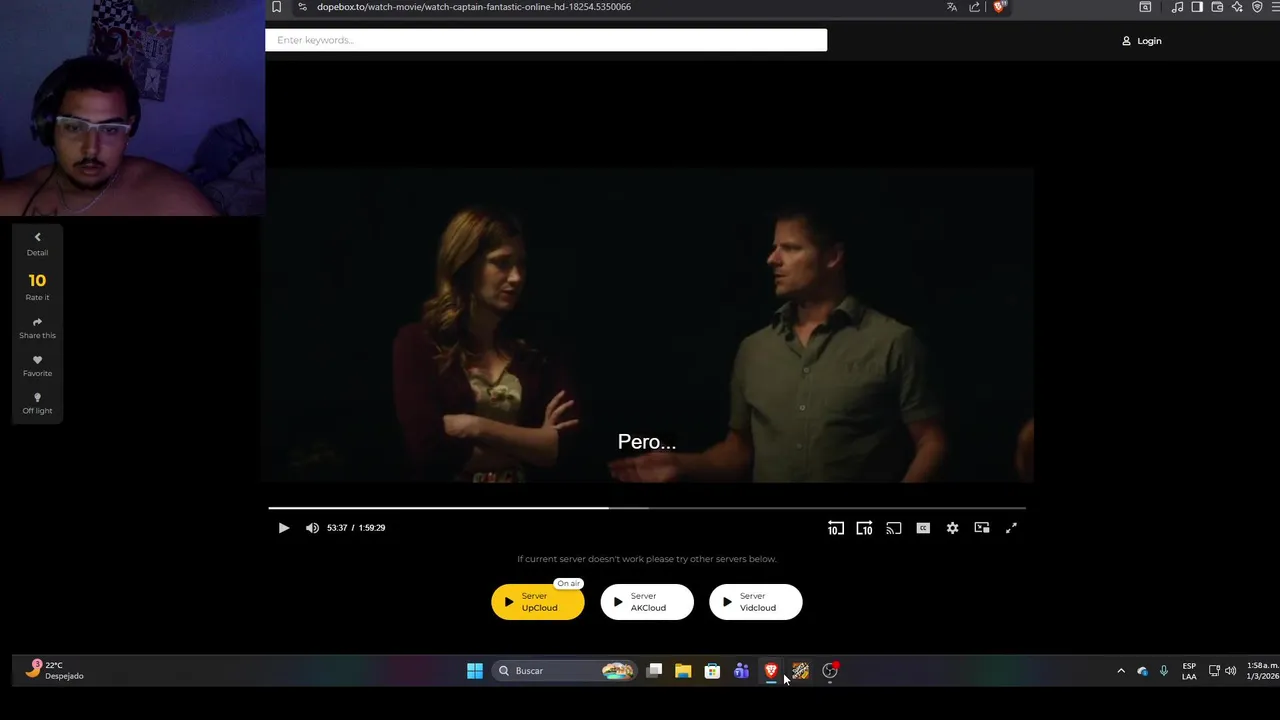Change ESP LAA input language
The height and width of the screenshot is (720, 1280).
[1189, 671]
